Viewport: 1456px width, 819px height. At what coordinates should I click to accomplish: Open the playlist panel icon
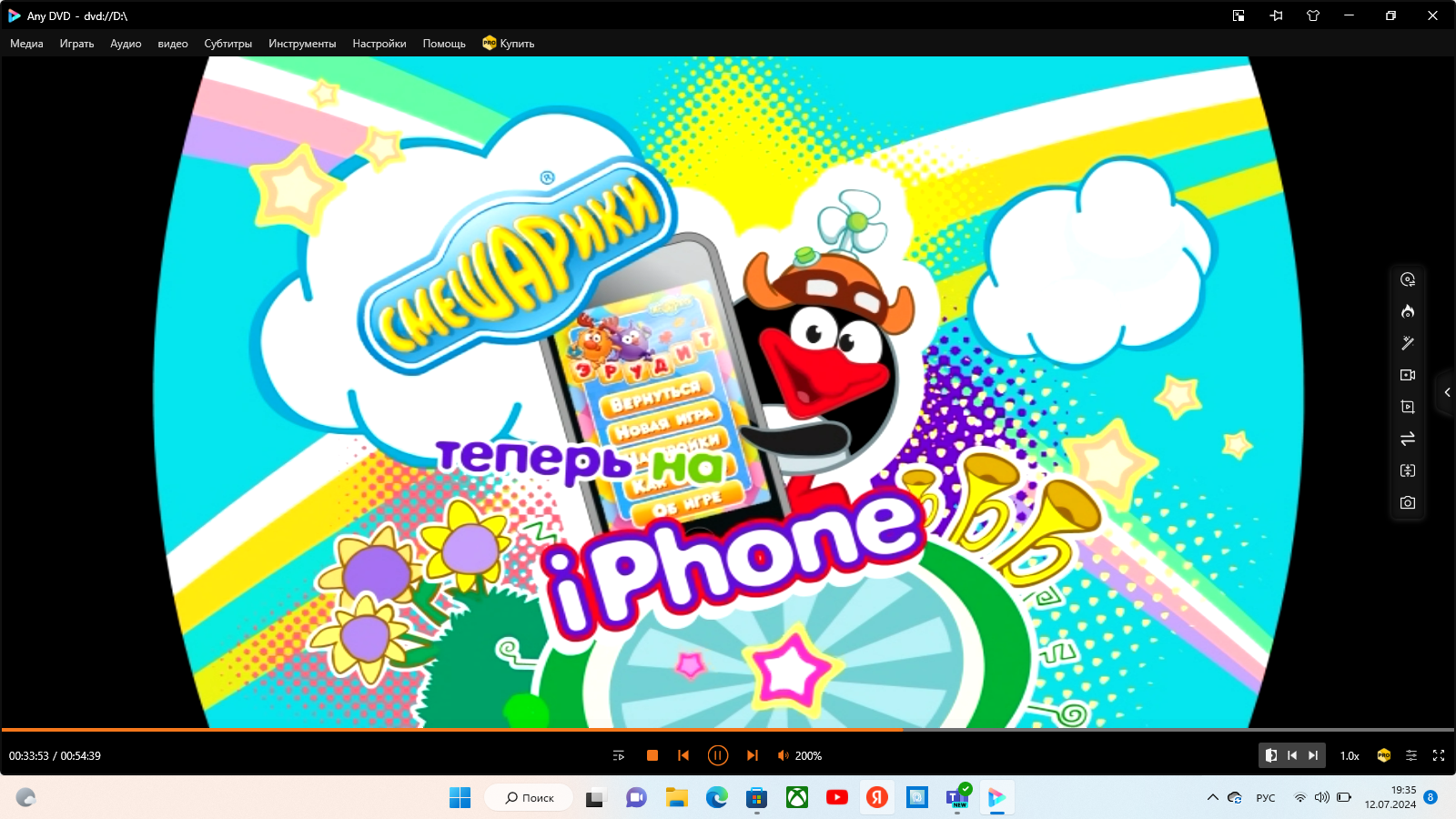619,755
